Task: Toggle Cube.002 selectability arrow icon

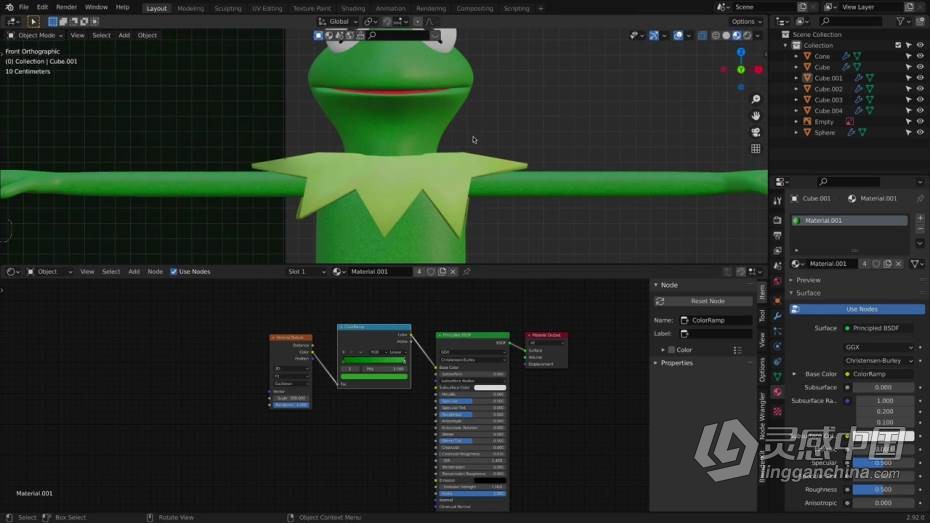Action: [x=908, y=89]
